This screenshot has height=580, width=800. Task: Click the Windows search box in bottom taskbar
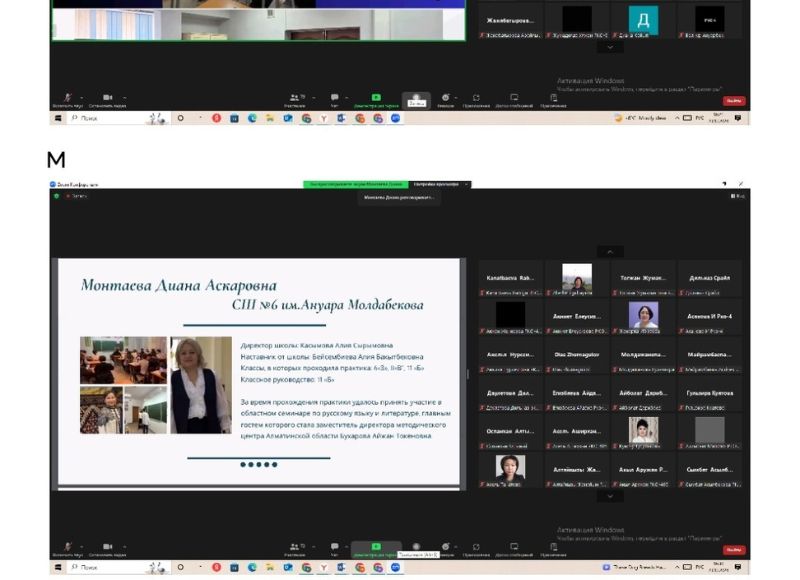[105, 567]
